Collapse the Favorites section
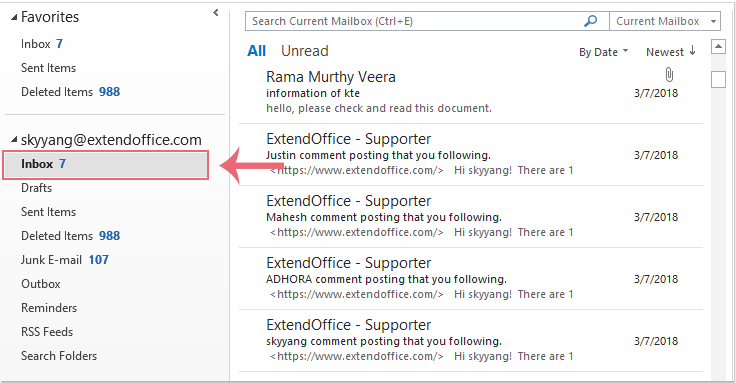The image size is (736, 383). coord(14,18)
